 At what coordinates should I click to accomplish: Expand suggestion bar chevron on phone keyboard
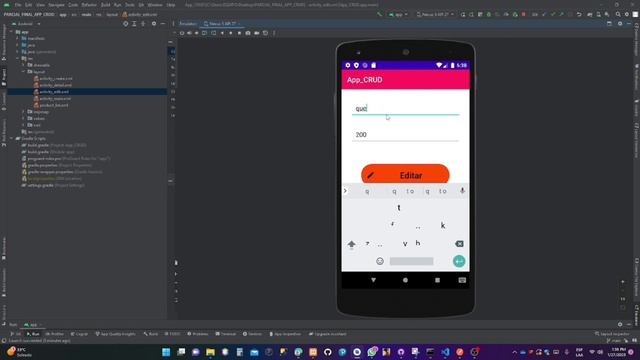pyautogui.click(x=345, y=191)
